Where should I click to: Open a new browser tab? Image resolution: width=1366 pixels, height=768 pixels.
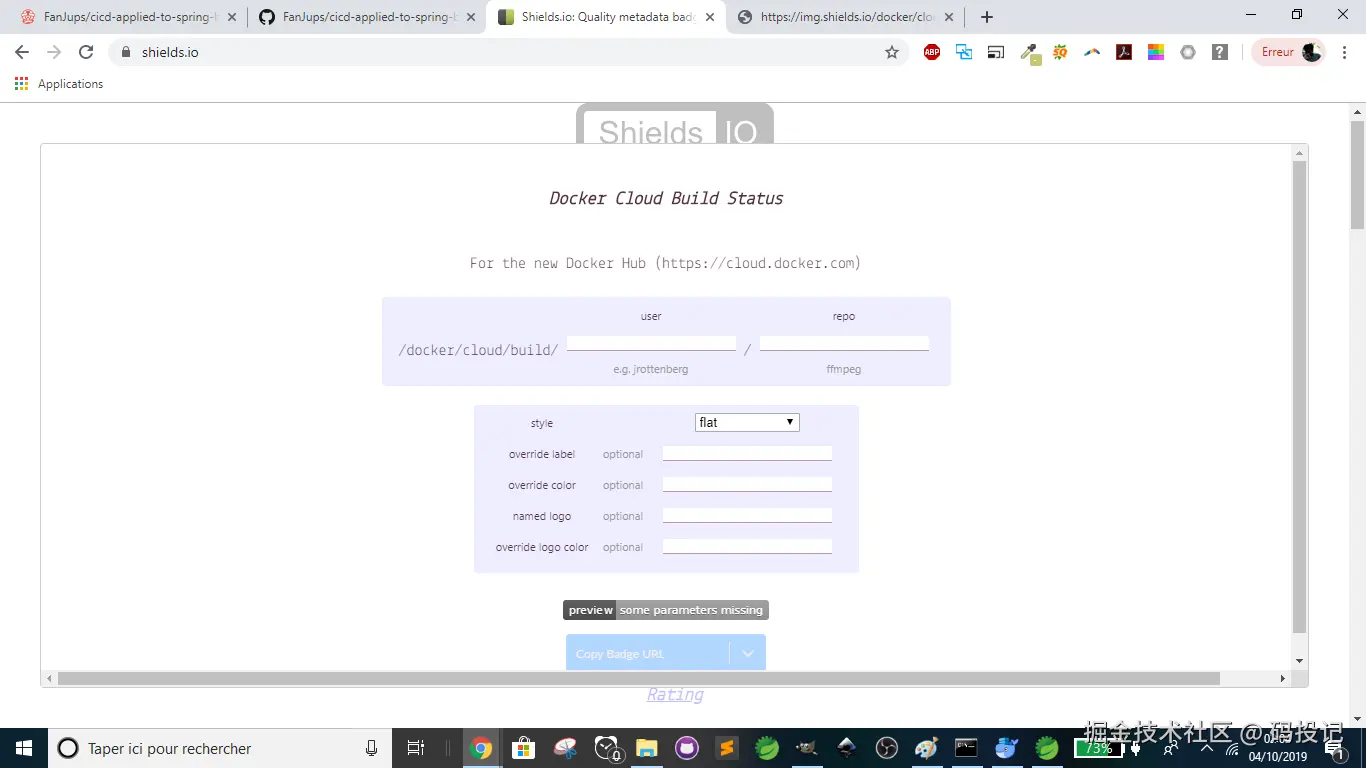[x=987, y=17]
